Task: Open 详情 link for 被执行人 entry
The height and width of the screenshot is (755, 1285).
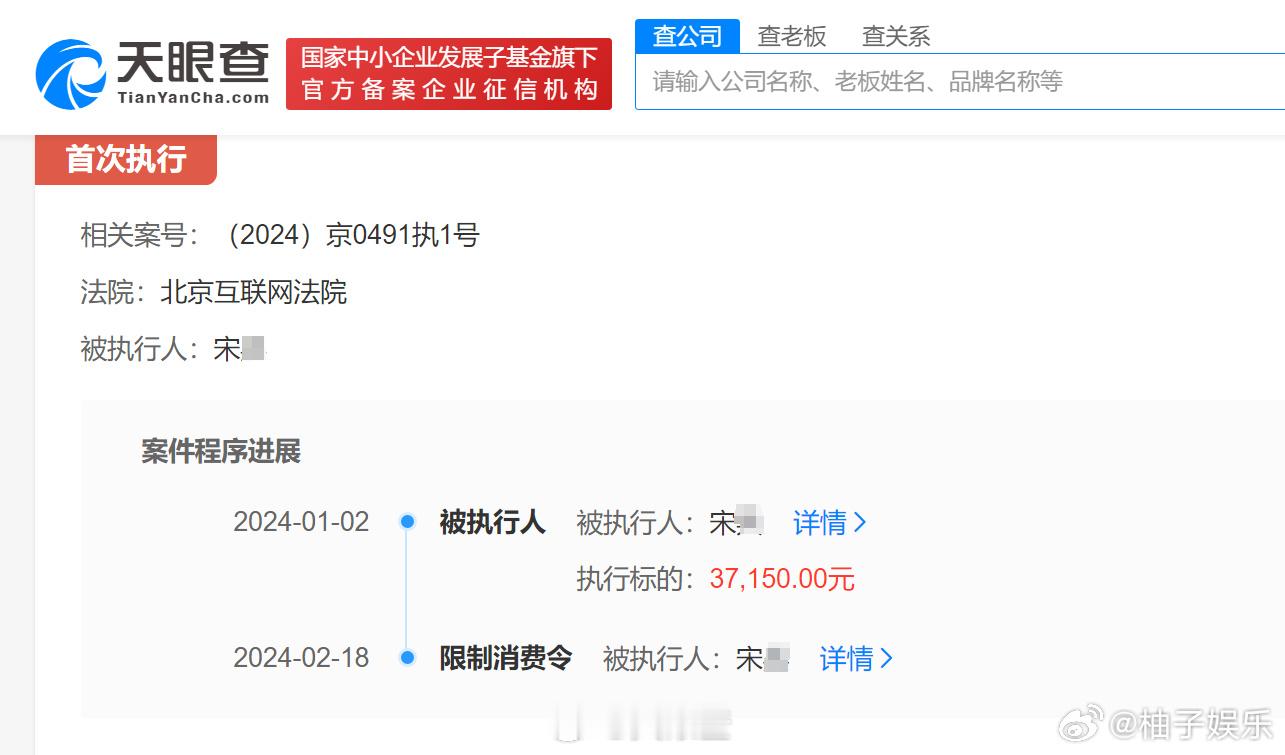Action: [x=830, y=523]
